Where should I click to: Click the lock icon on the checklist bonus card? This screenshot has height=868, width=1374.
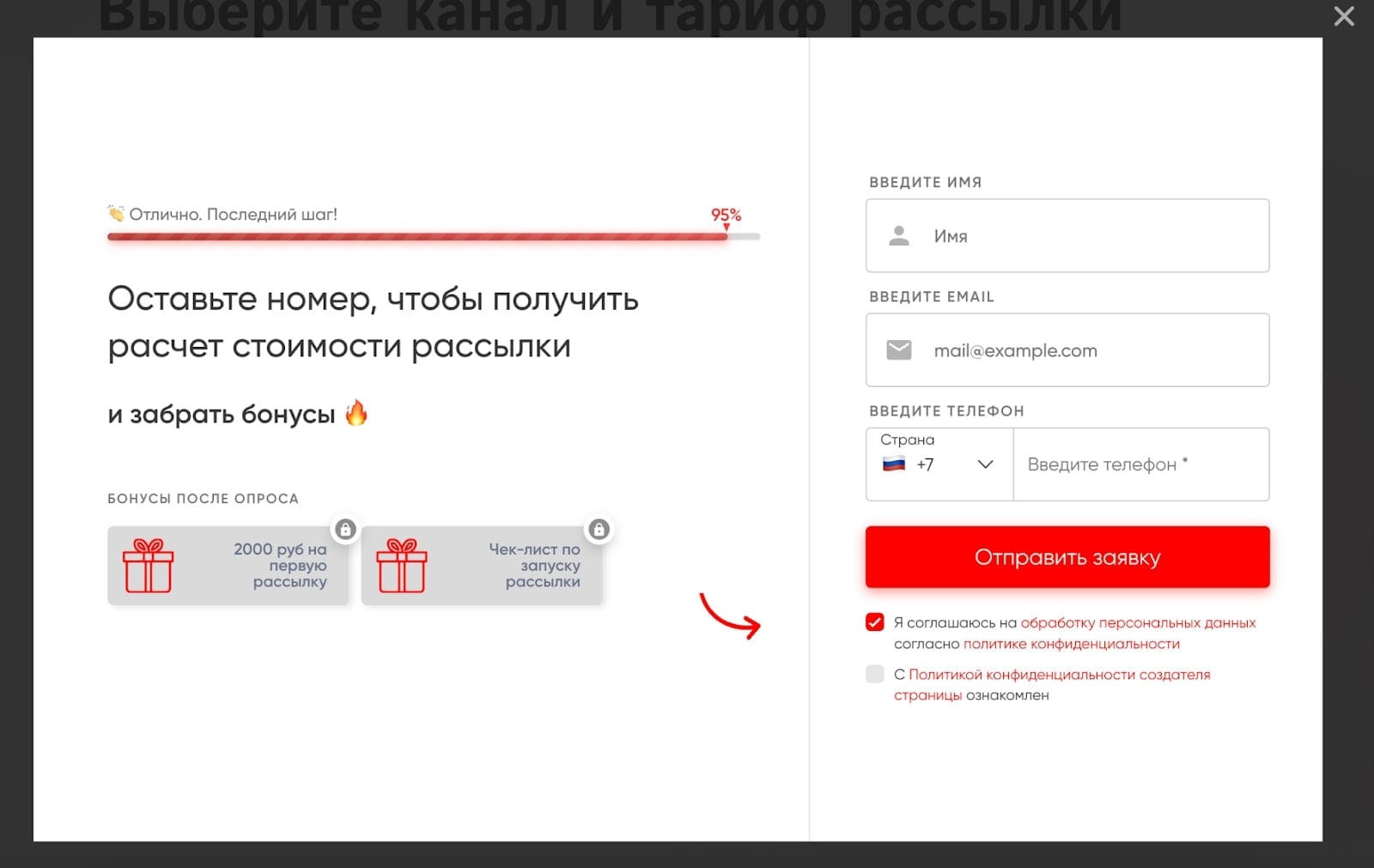(x=599, y=530)
